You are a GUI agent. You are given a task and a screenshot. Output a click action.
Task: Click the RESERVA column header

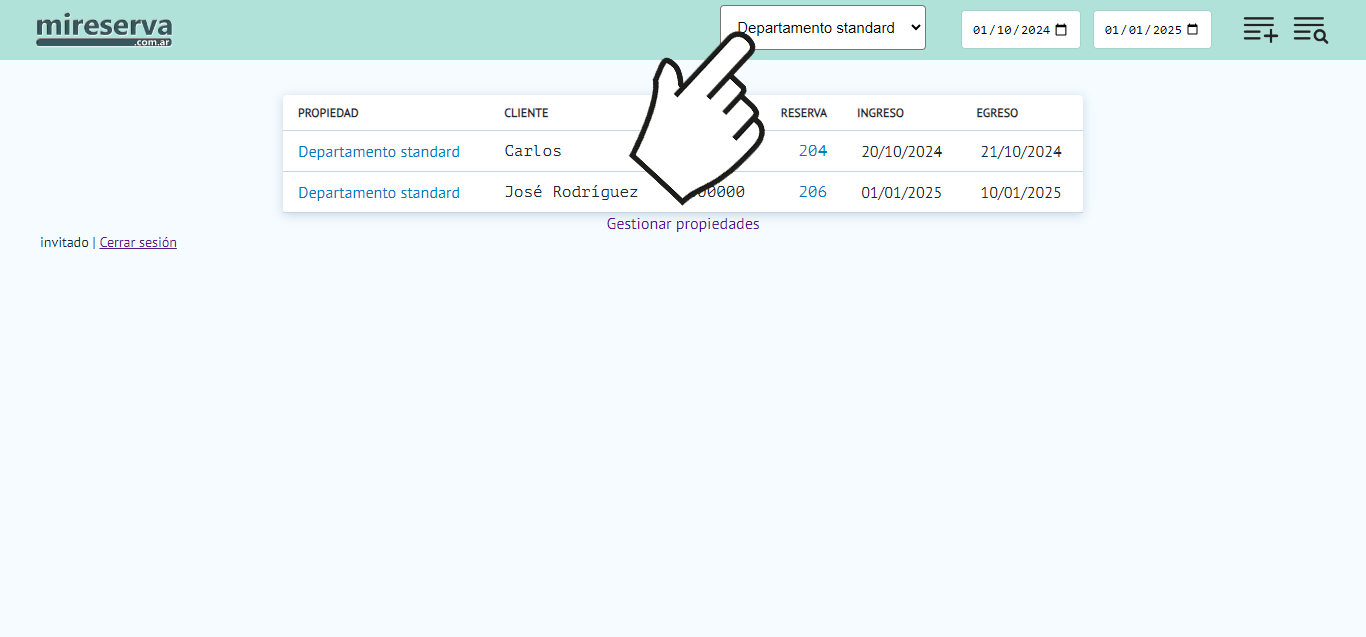tap(803, 113)
